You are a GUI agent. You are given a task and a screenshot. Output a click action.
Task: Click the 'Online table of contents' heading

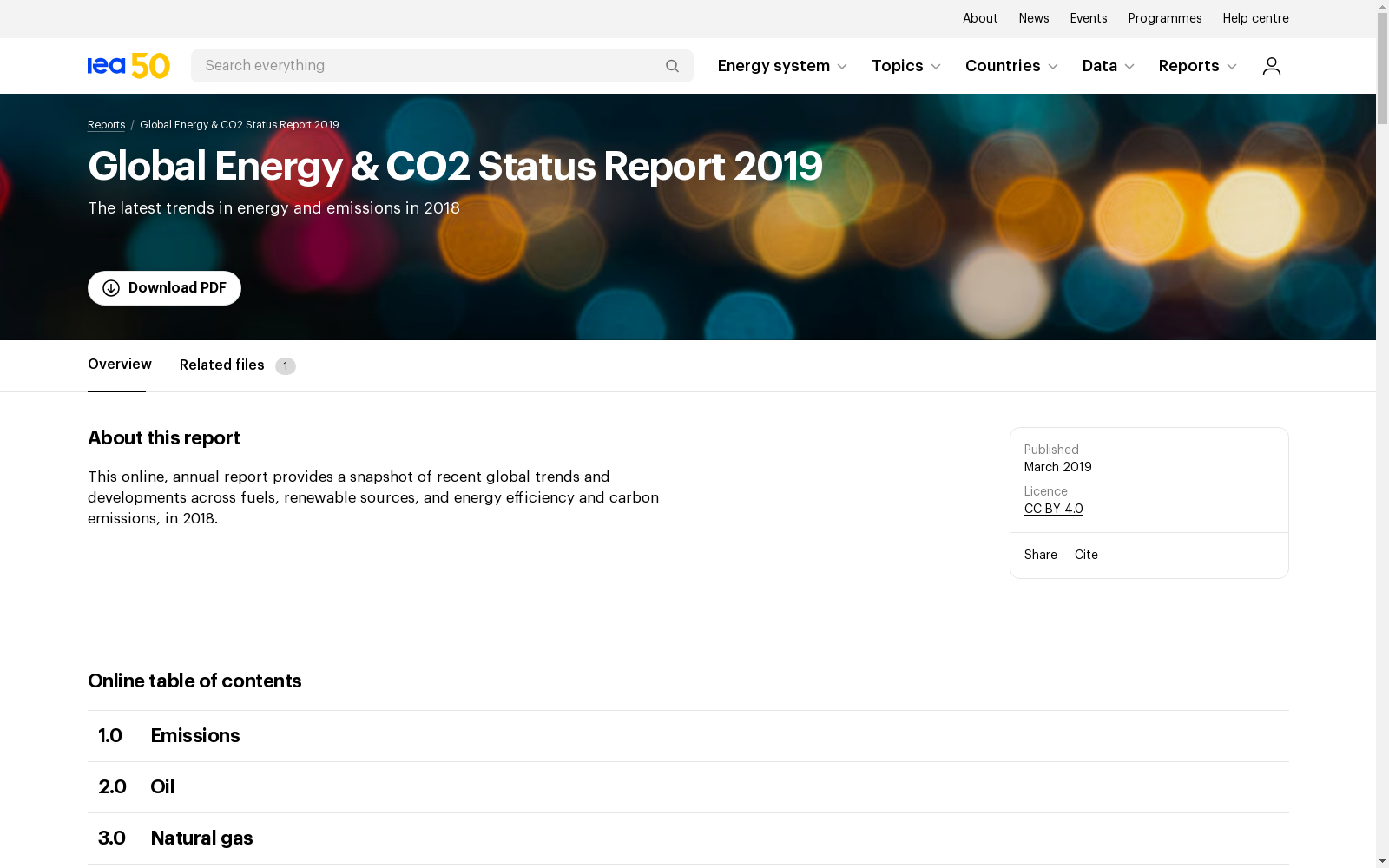[194, 681]
